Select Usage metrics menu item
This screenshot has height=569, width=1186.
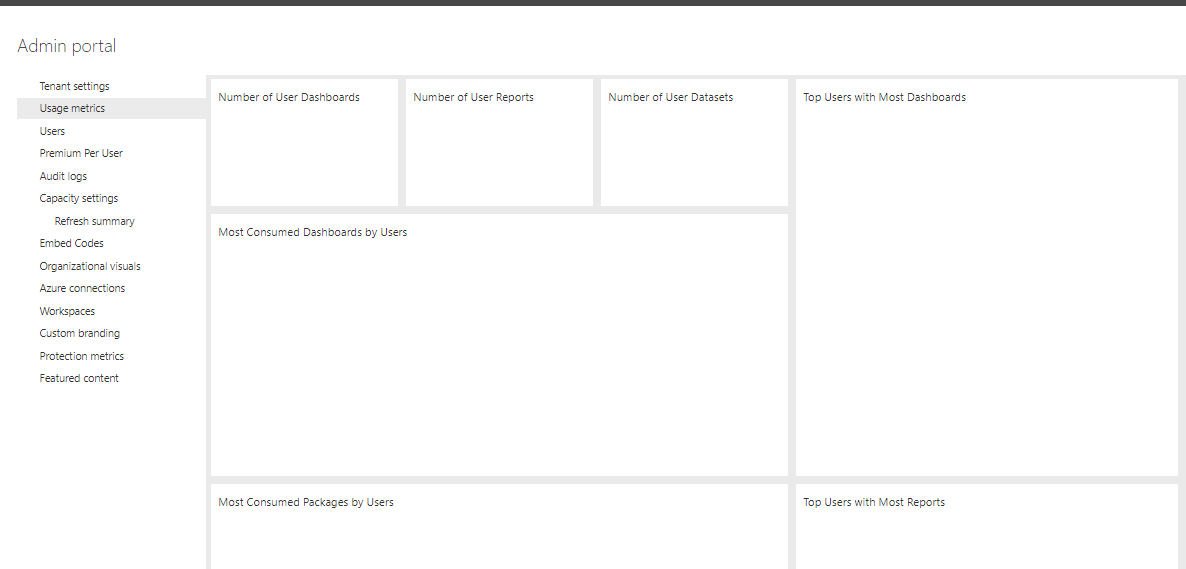[110, 108]
